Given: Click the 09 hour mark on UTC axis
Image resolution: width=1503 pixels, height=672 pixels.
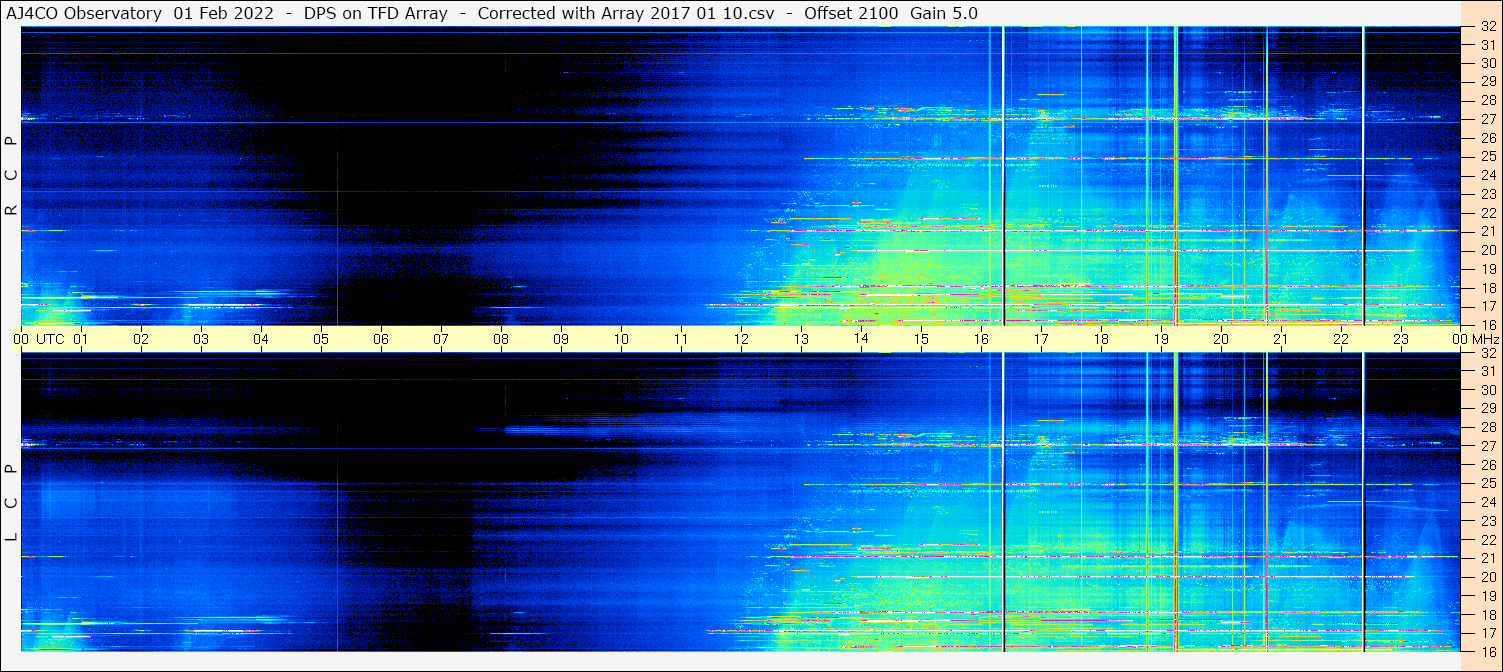Looking at the screenshot, I should (561, 339).
